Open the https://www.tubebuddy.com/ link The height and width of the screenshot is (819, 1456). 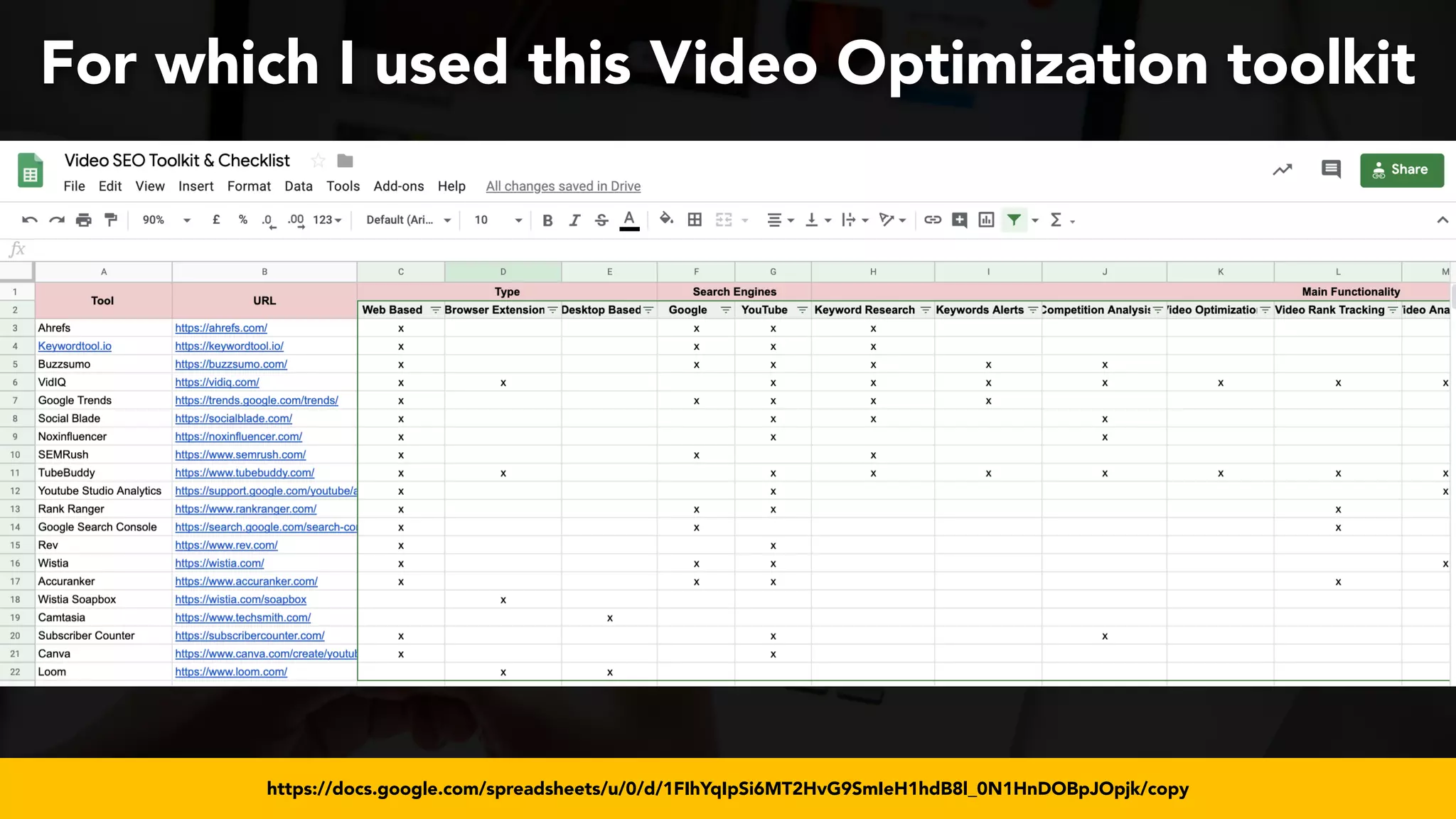[245, 473]
